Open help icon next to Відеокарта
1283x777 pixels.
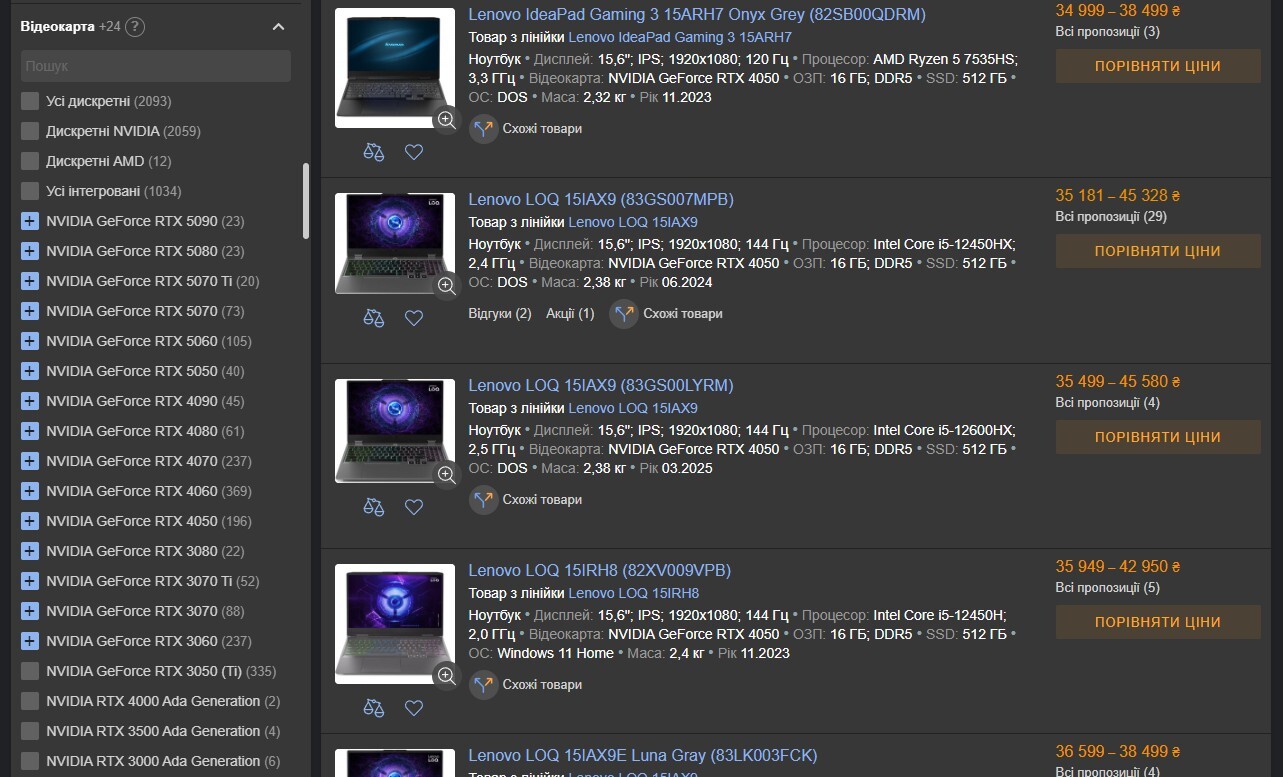(x=135, y=27)
